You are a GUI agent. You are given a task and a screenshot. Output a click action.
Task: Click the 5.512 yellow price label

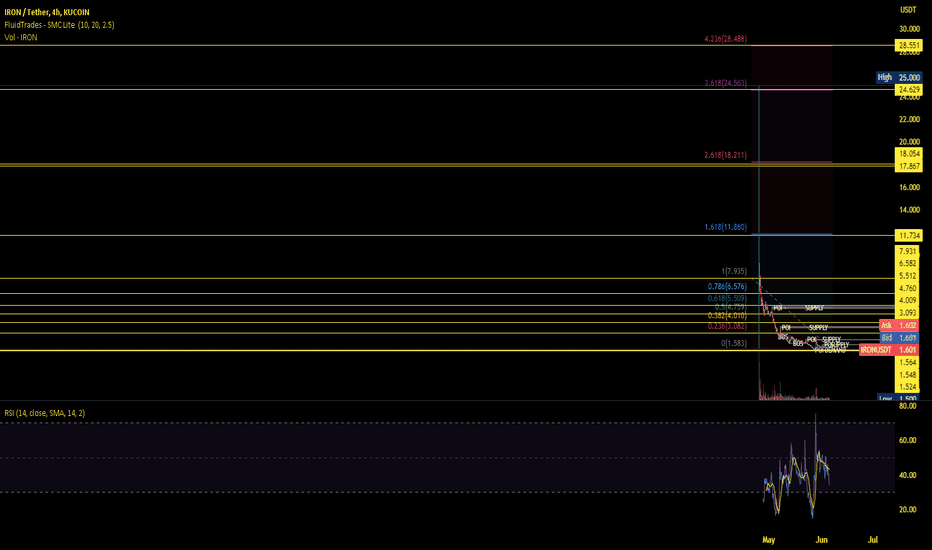click(x=908, y=276)
